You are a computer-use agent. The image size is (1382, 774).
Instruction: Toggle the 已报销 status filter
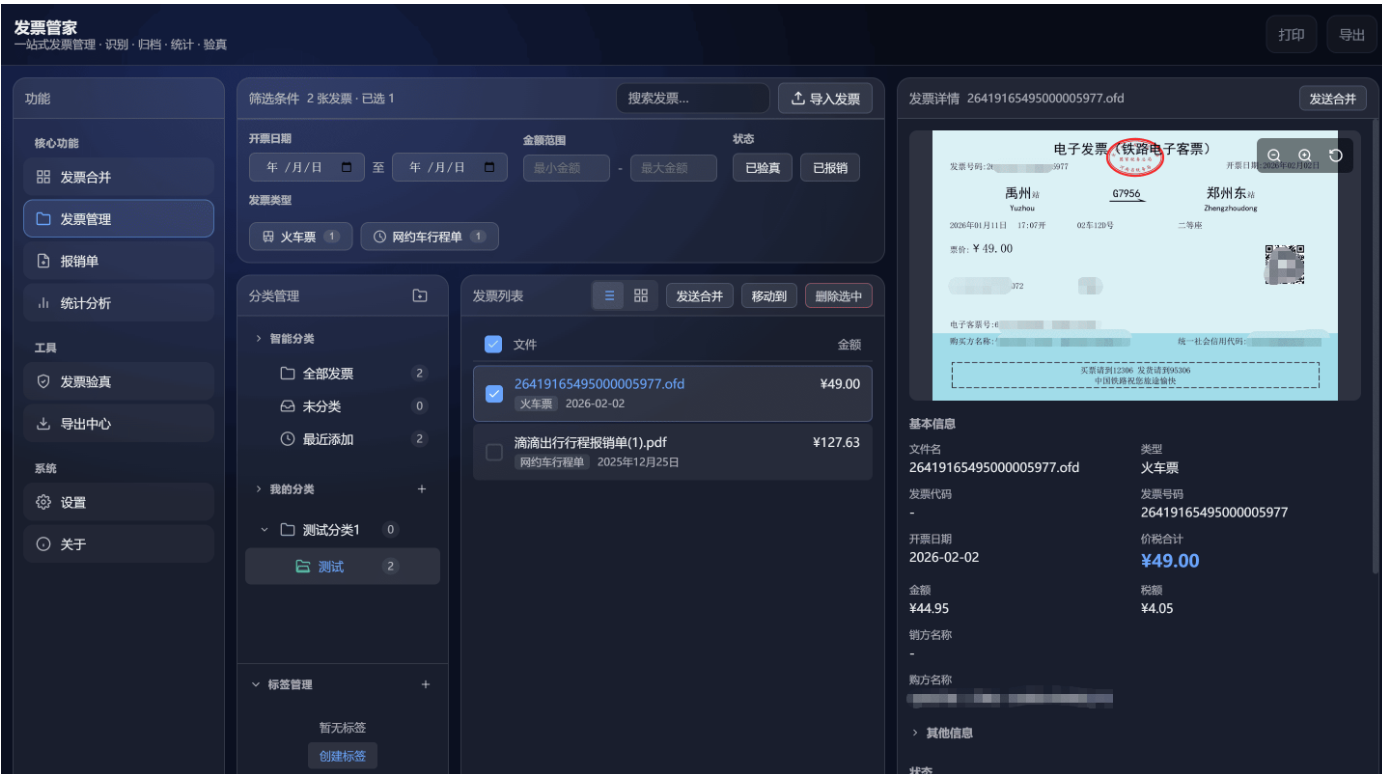click(x=831, y=167)
